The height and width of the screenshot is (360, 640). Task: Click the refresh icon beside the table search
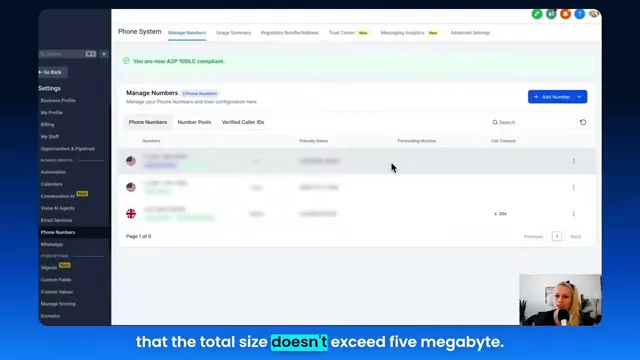coord(583,122)
